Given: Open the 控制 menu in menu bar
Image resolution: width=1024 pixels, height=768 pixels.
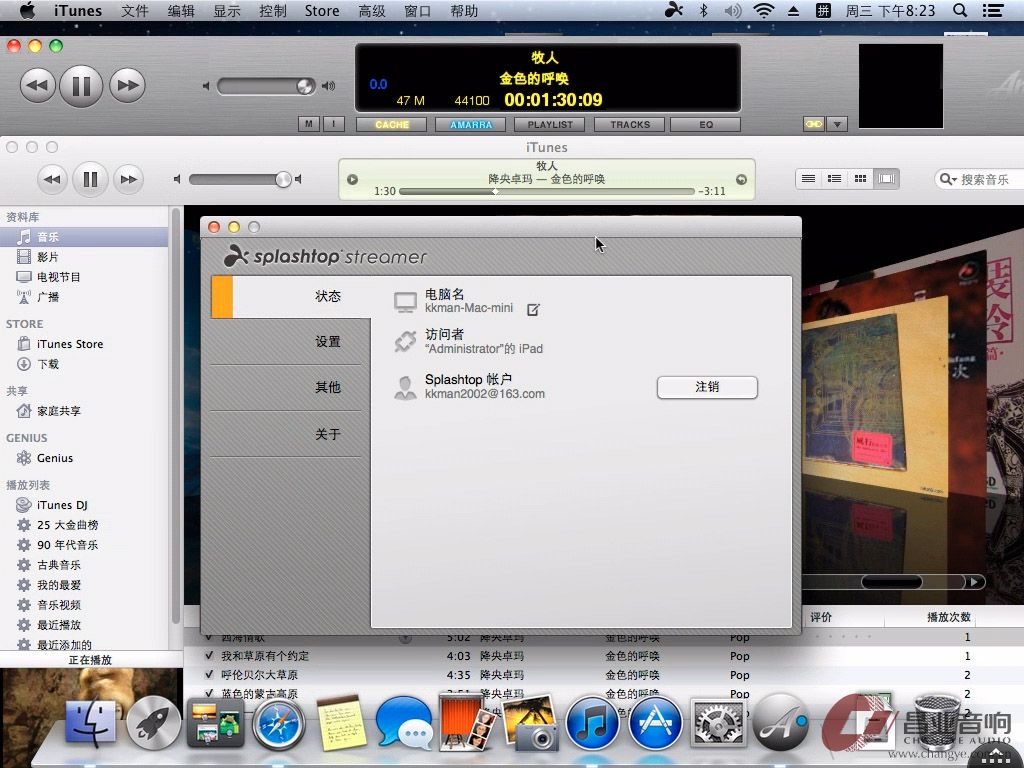Looking at the screenshot, I should coord(272,10).
